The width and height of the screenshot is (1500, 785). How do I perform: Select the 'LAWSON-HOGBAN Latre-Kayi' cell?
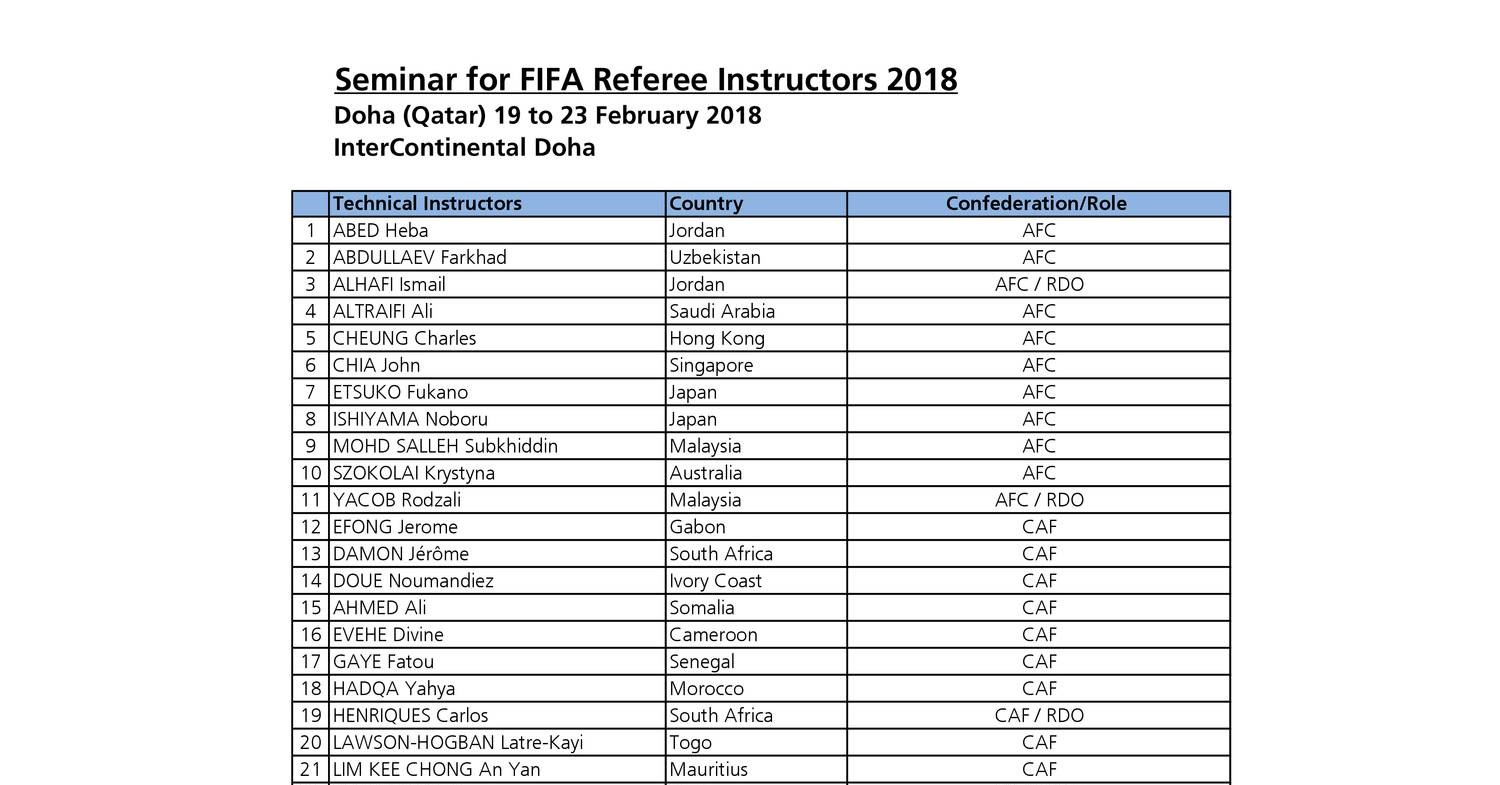(457, 743)
